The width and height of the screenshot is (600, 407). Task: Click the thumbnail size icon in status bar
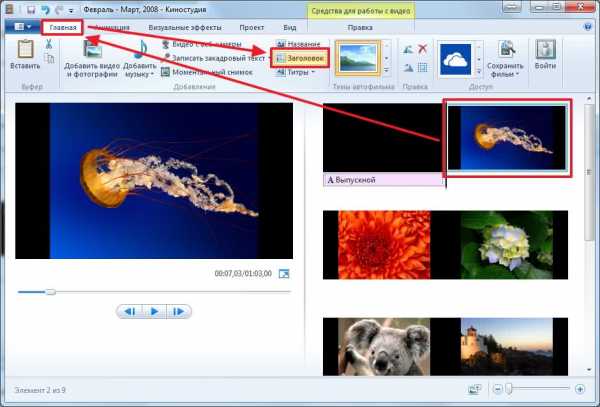click(x=474, y=389)
